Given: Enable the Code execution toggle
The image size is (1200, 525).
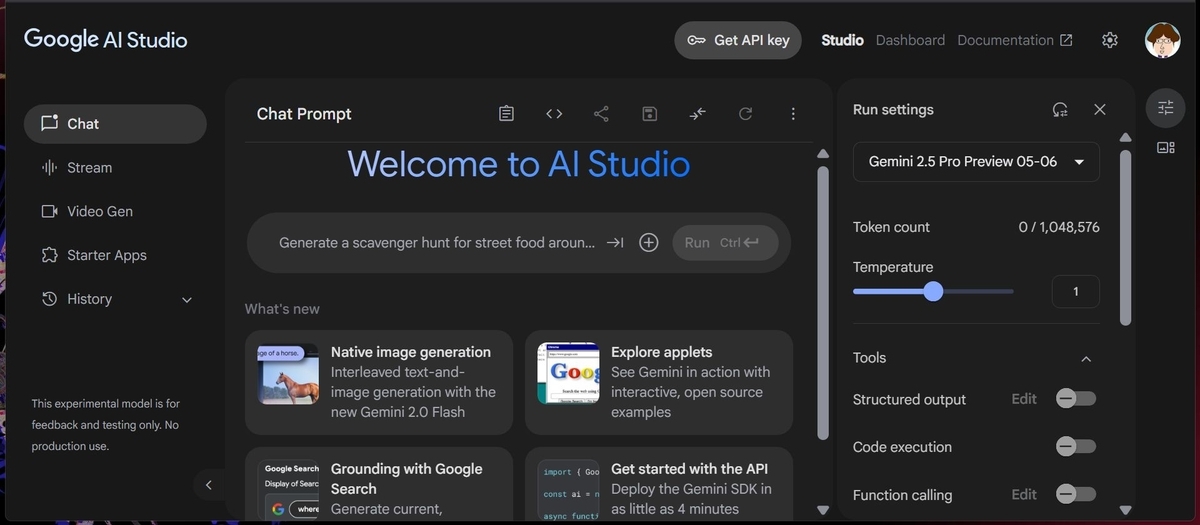Looking at the screenshot, I should point(1076,446).
